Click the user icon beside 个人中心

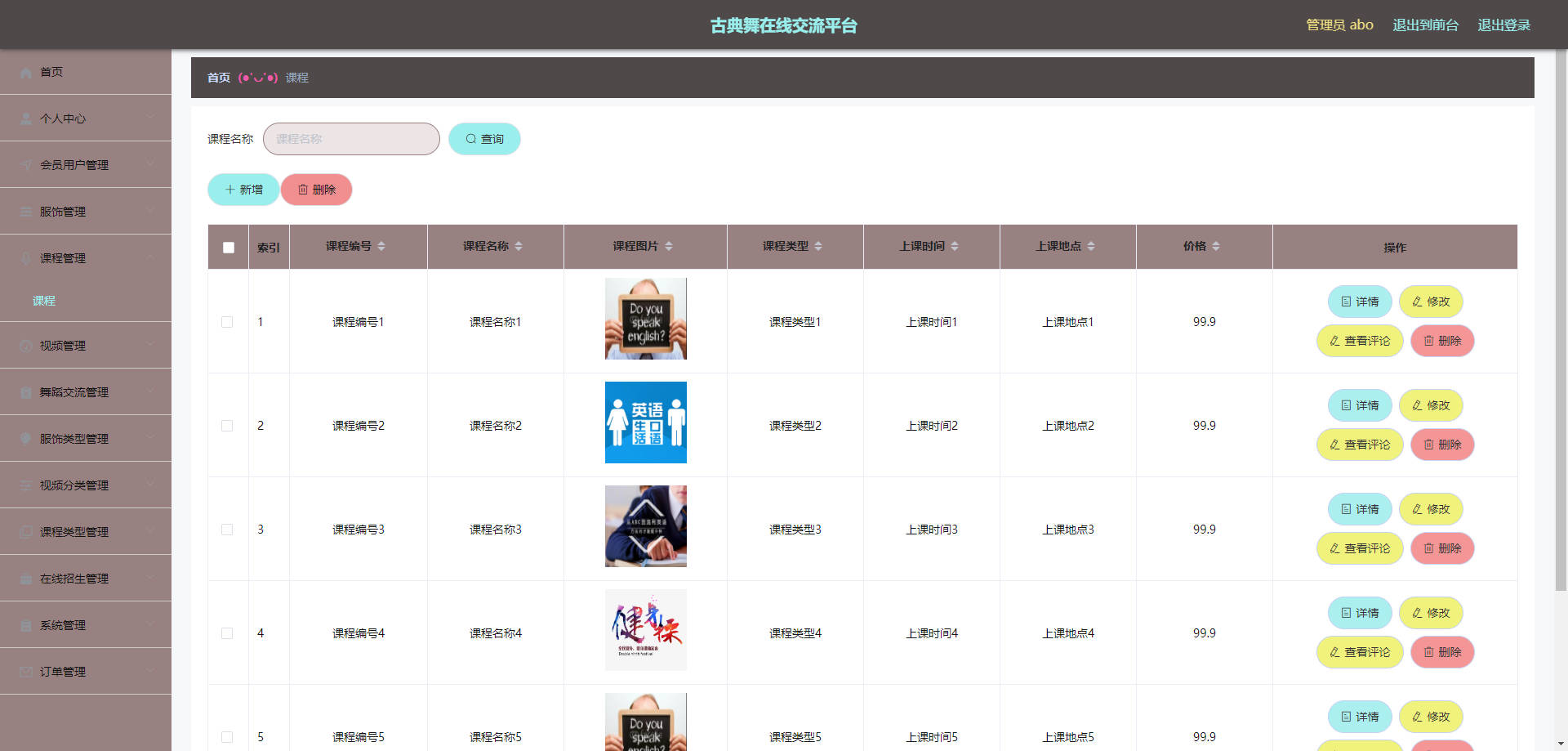[26, 119]
